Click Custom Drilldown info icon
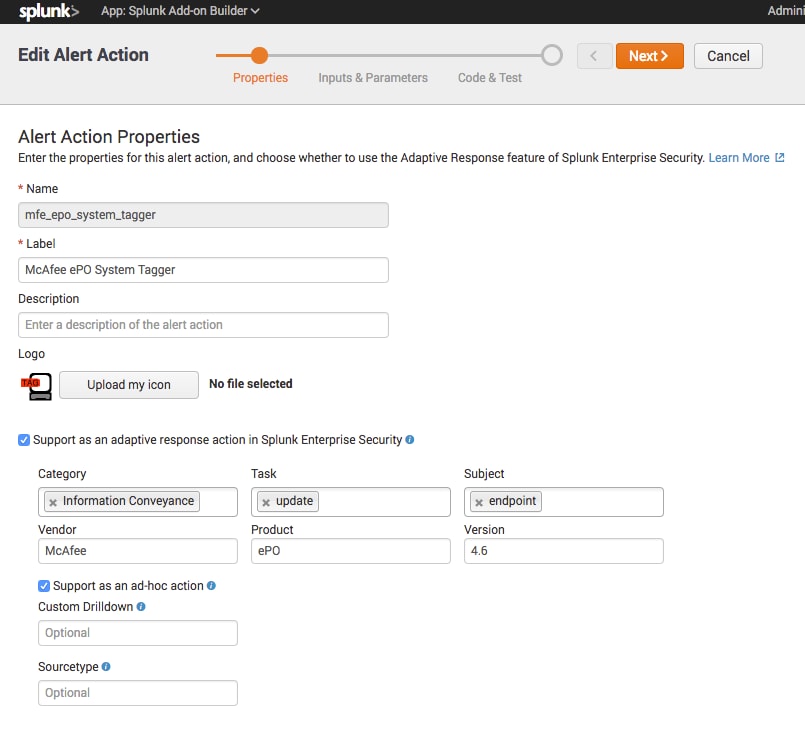 [141, 607]
